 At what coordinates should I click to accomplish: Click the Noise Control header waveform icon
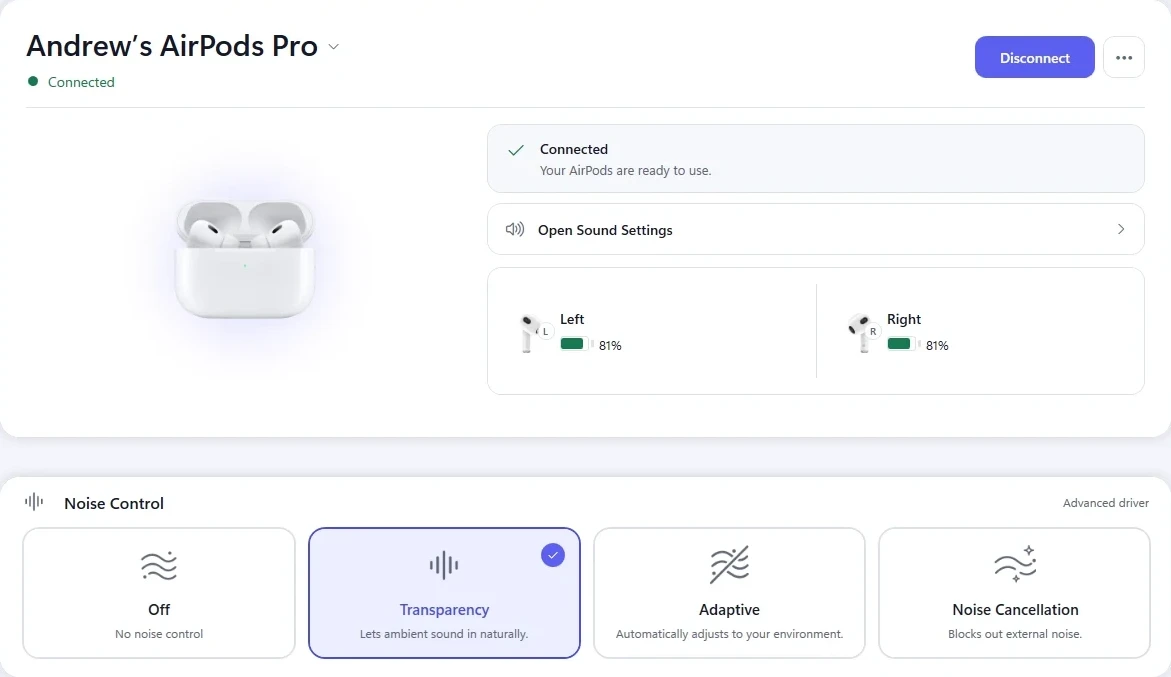click(x=34, y=502)
